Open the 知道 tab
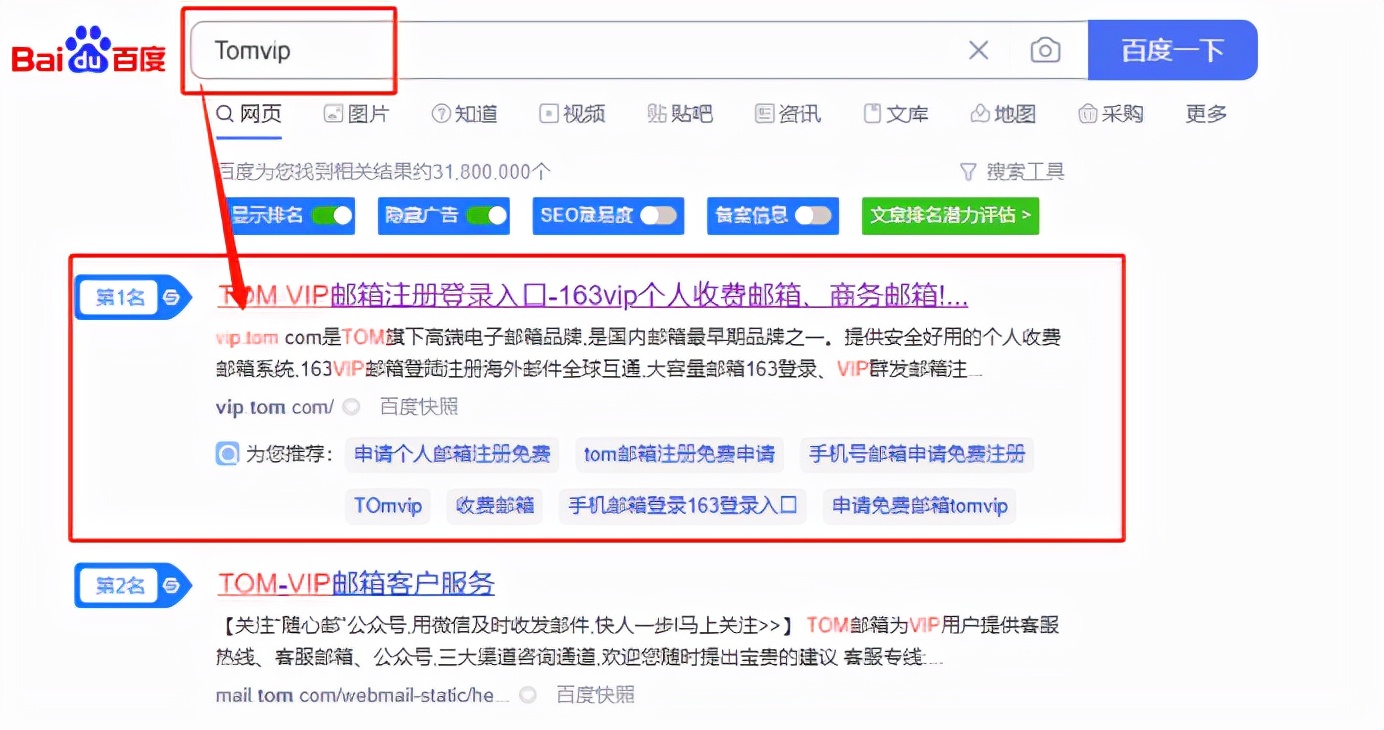The width and height of the screenshot is (1384, 730). pos(464,114)
